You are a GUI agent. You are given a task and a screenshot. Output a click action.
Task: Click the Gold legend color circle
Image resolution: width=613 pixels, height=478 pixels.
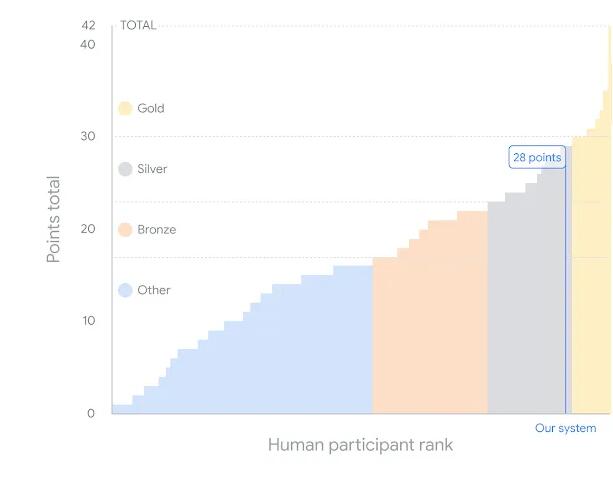[125, 108]
